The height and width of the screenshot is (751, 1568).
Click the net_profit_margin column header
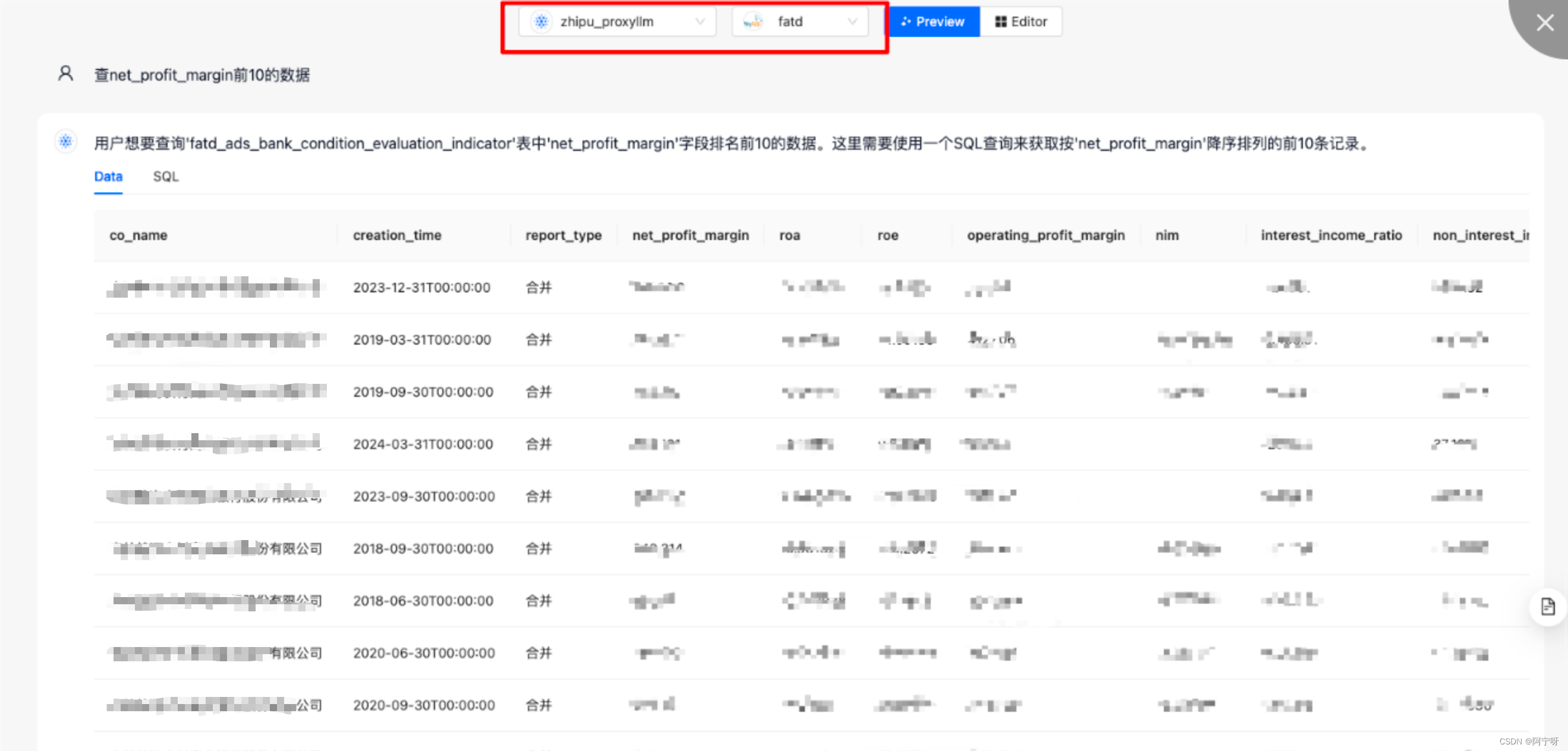[x=690, y=235]
